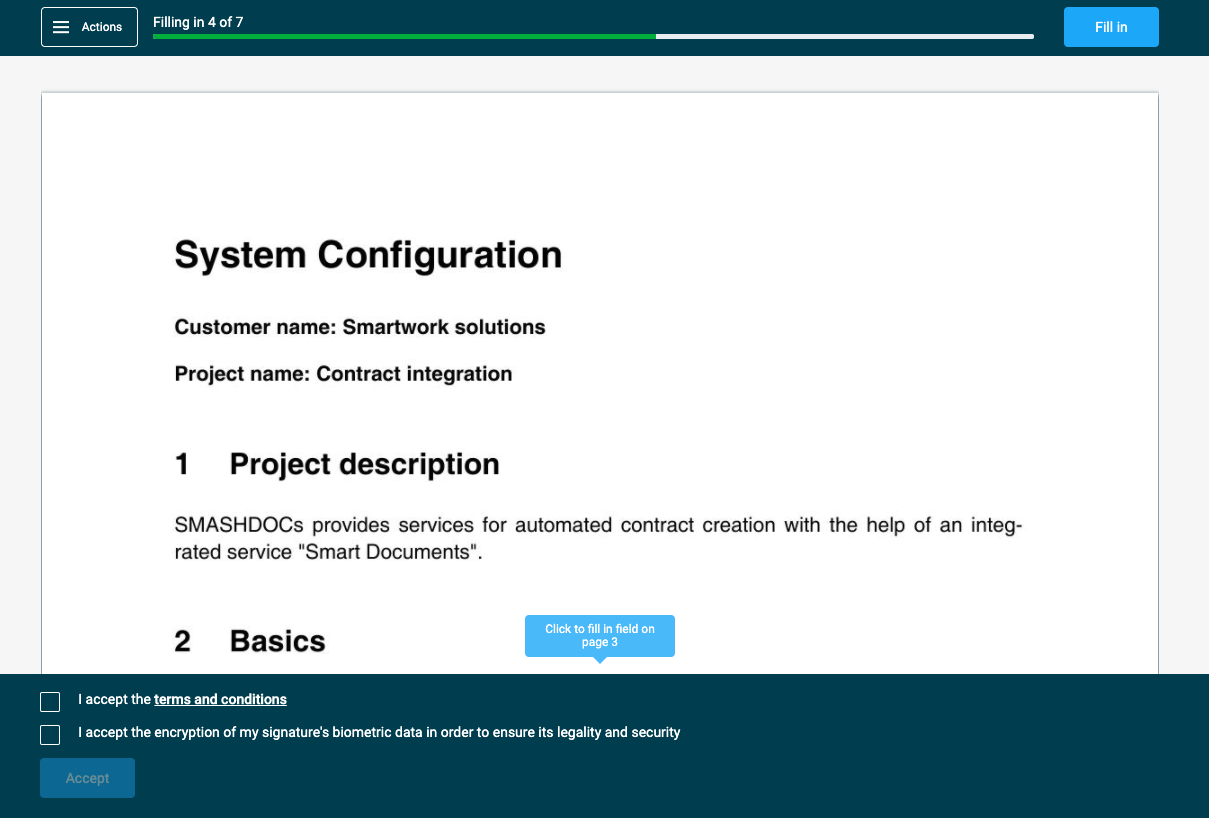Click the '2 Basics' heading
This screenshot has height=818, width=1209.
250,641
